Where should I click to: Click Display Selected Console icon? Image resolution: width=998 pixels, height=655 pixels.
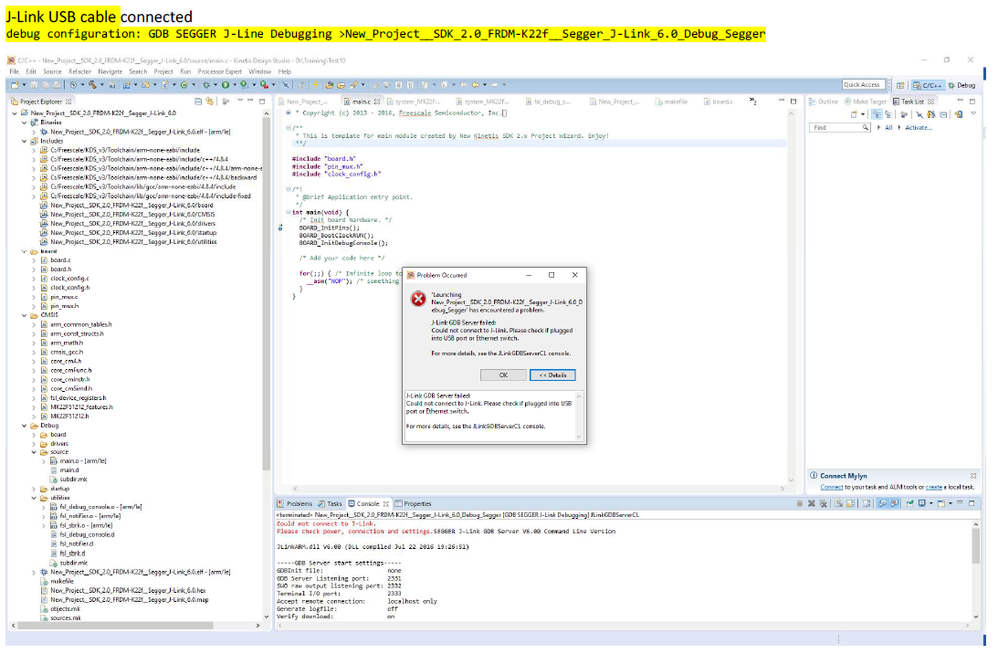(x=922, y=504)
